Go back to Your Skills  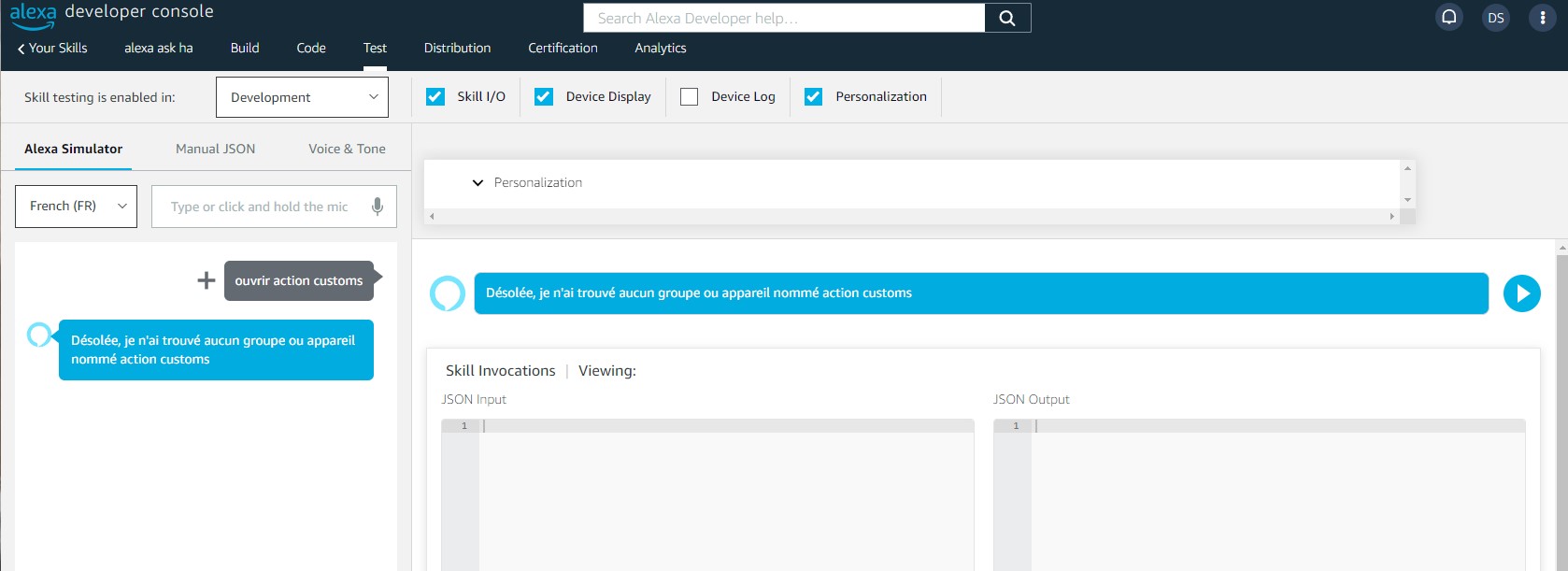click(52, 48)
